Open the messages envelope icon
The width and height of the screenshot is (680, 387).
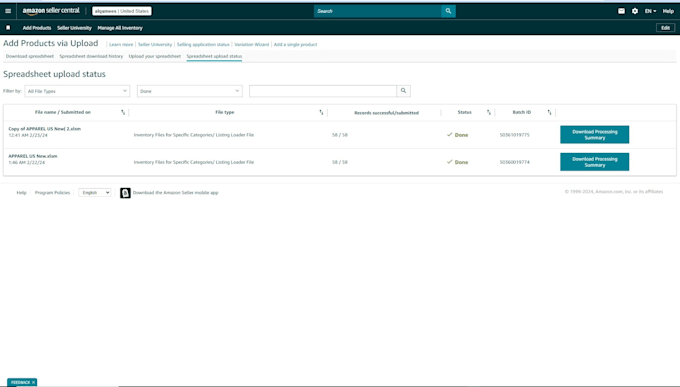coord(621,11)
